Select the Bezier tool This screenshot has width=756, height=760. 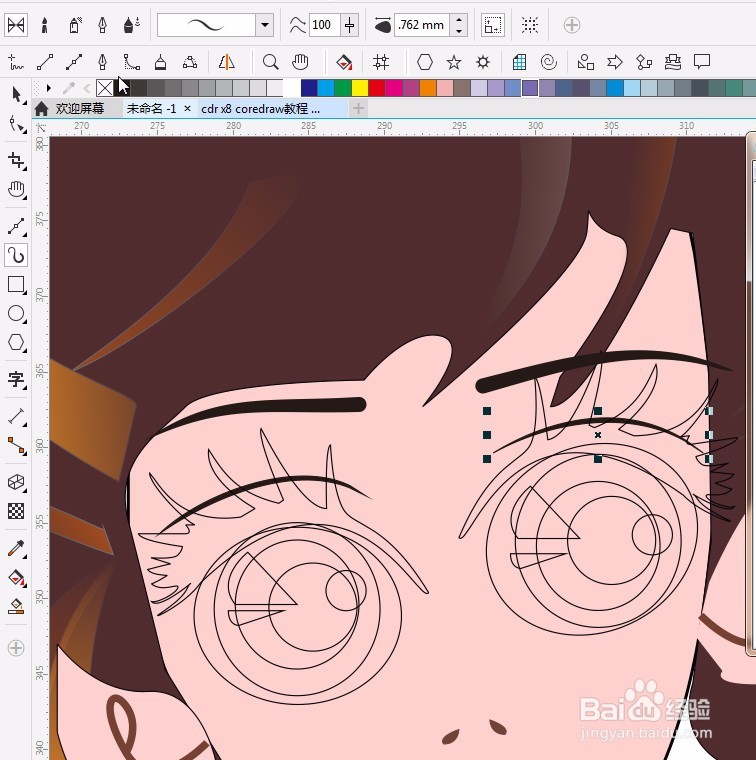click(x=74, y=62)
